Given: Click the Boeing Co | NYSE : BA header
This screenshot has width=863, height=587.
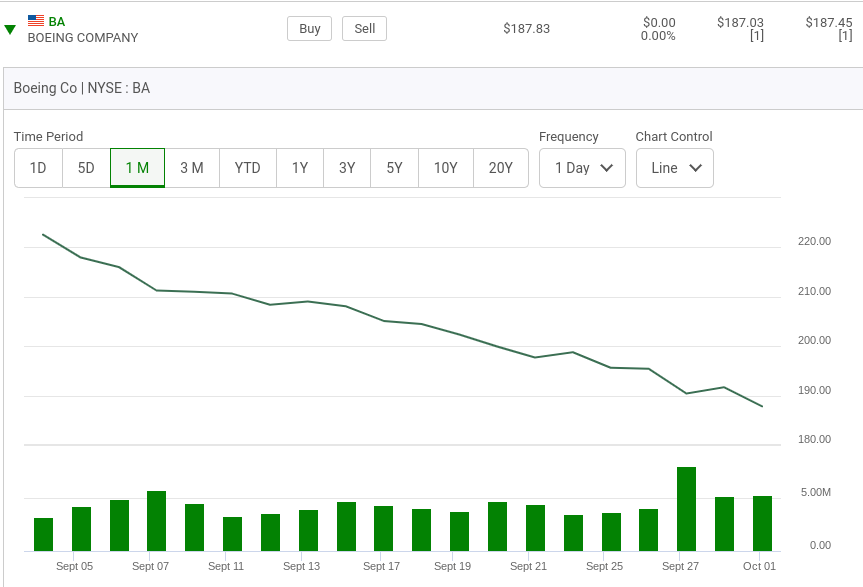Looking at the screenshot, I should pyautogui.click(x=82, y=88).
